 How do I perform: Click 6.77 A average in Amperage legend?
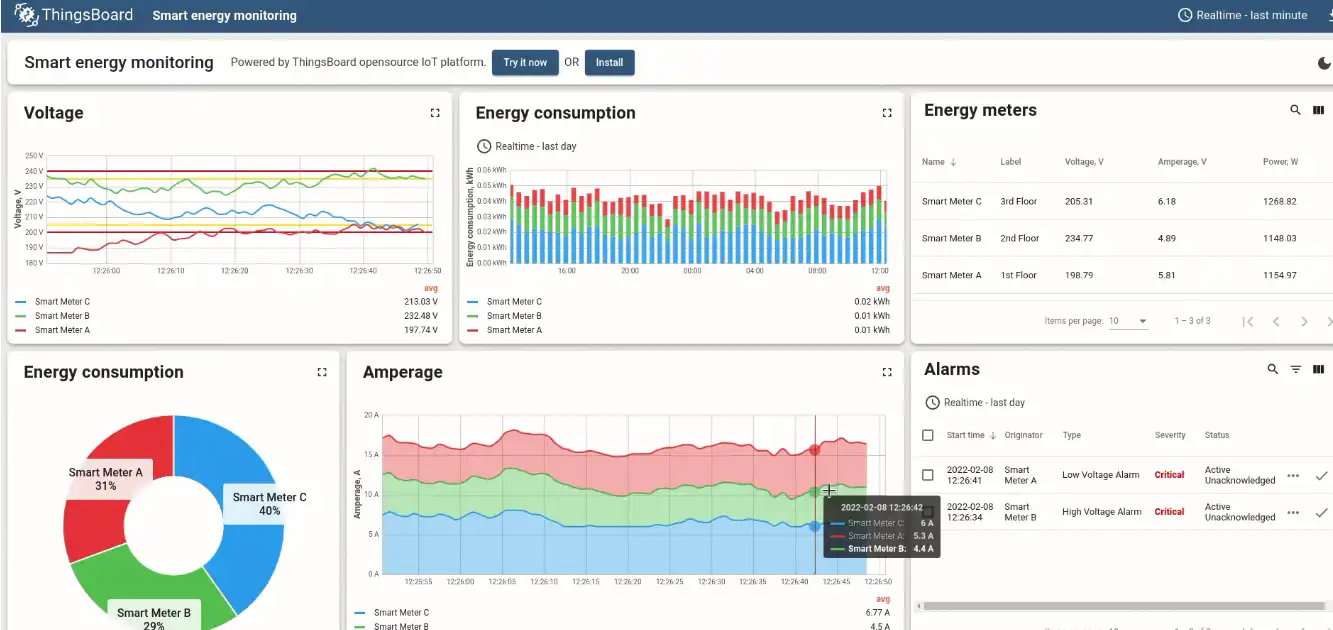[877, 613]
